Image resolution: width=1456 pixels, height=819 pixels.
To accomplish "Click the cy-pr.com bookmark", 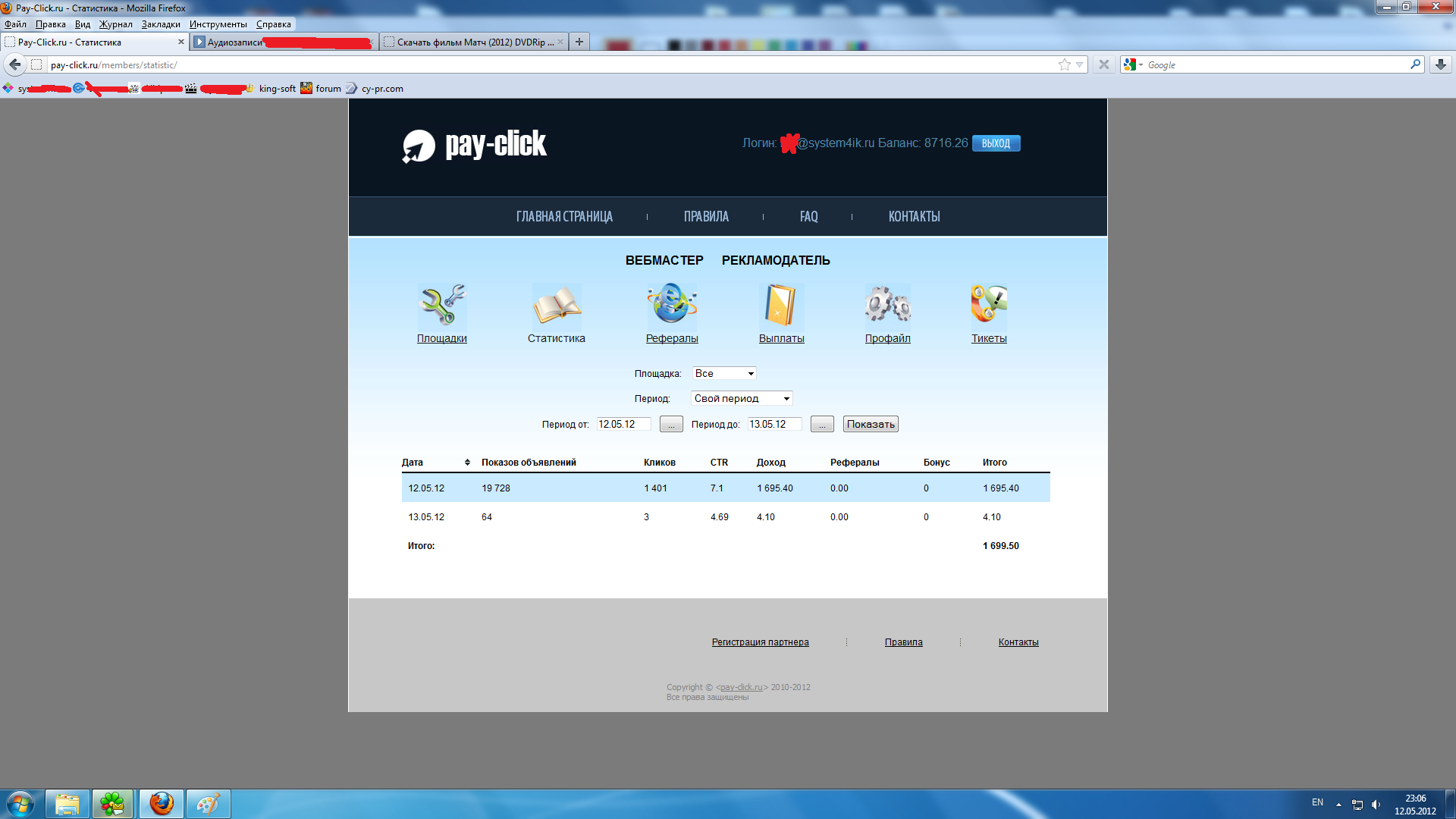I will pyautogui.click(x=375, y=89).
